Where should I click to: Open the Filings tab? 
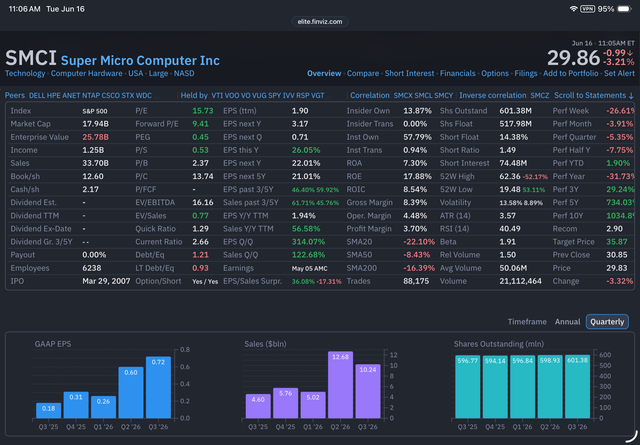click(526, 73)
